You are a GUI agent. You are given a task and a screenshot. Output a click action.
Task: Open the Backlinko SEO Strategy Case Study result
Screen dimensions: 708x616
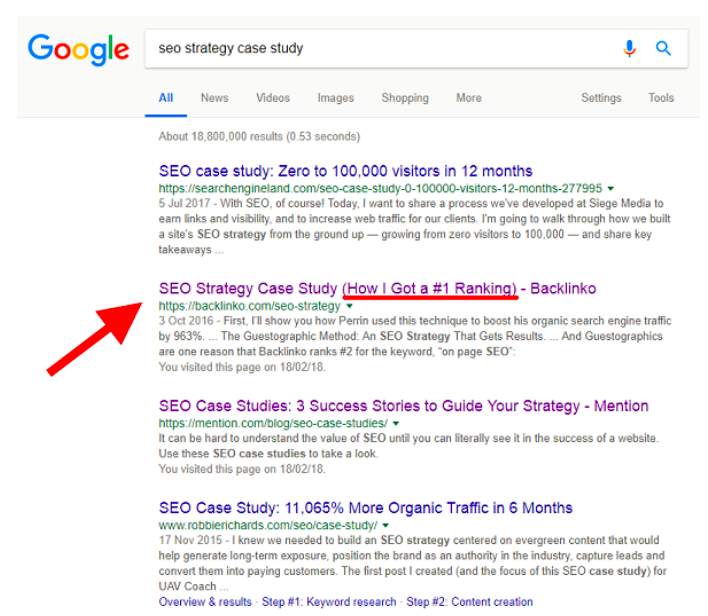377,289
